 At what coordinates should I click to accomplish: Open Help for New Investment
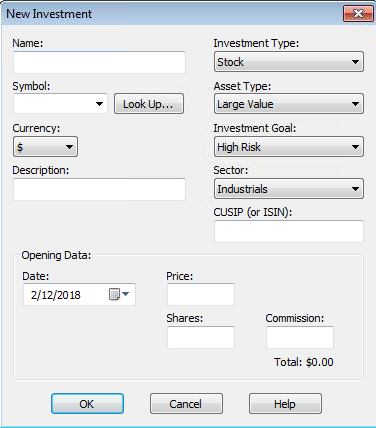(x=285, y=404)
